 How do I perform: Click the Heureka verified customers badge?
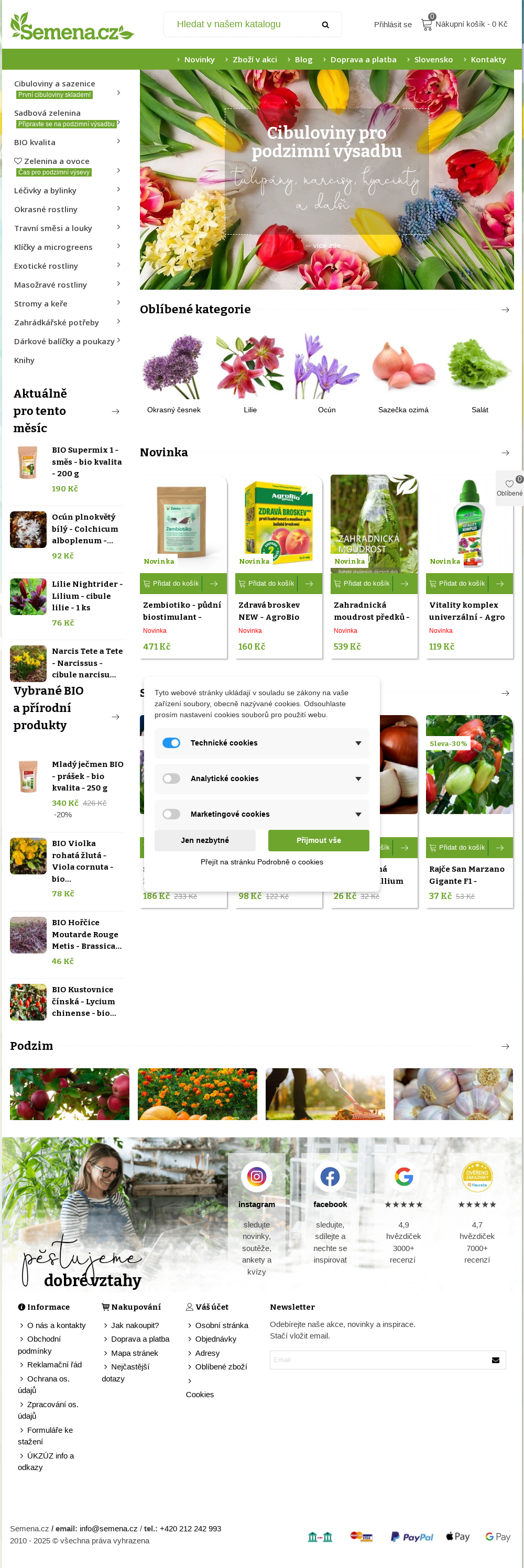[x=477, y=1177]
